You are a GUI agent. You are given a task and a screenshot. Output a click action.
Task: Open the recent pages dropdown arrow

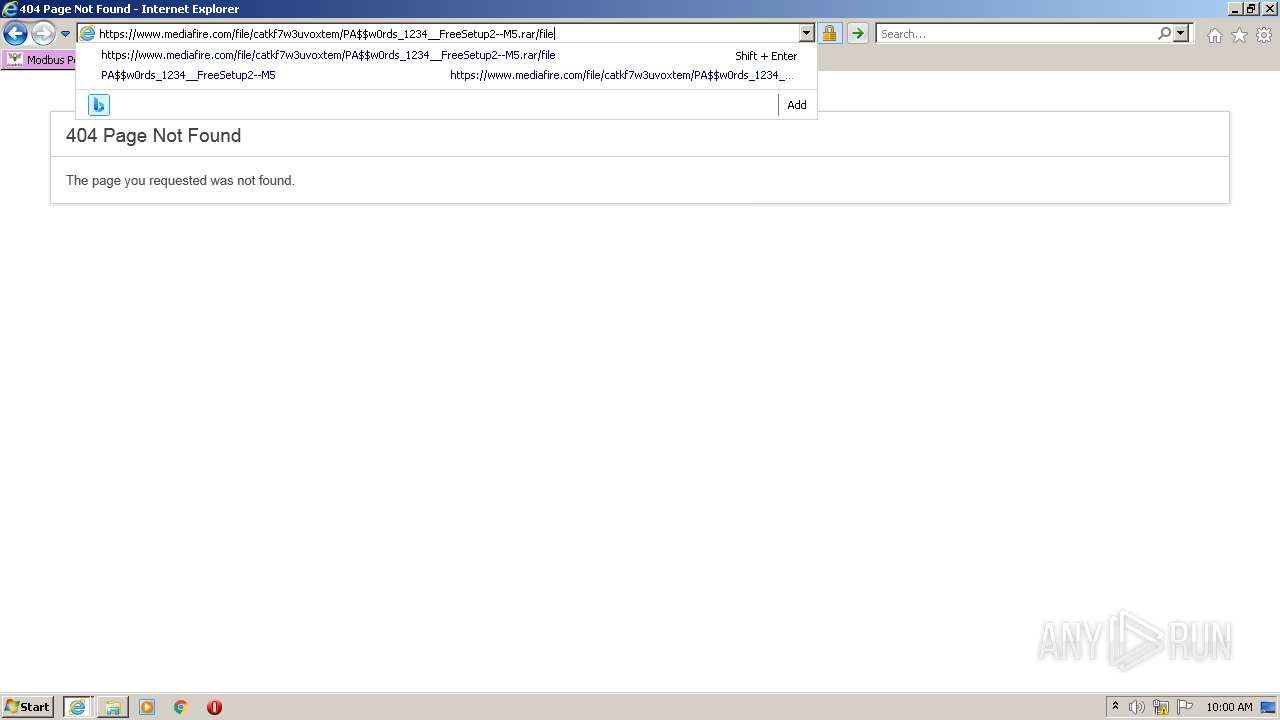click(x=65, y=34)
